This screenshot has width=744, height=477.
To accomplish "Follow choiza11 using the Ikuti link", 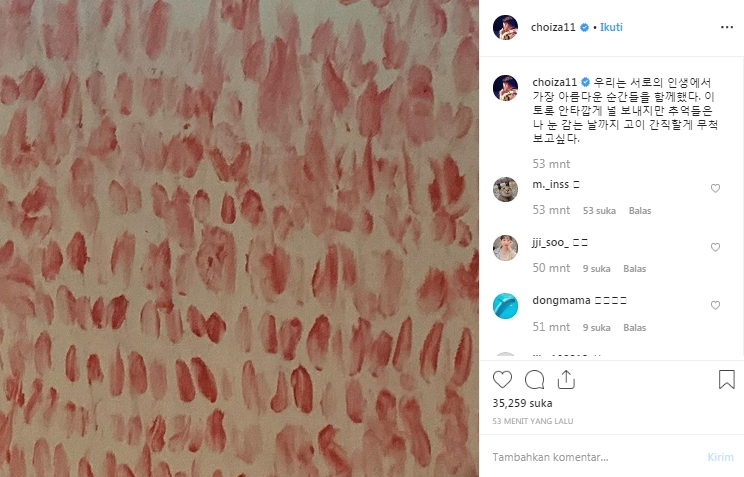I will (611, 27).
